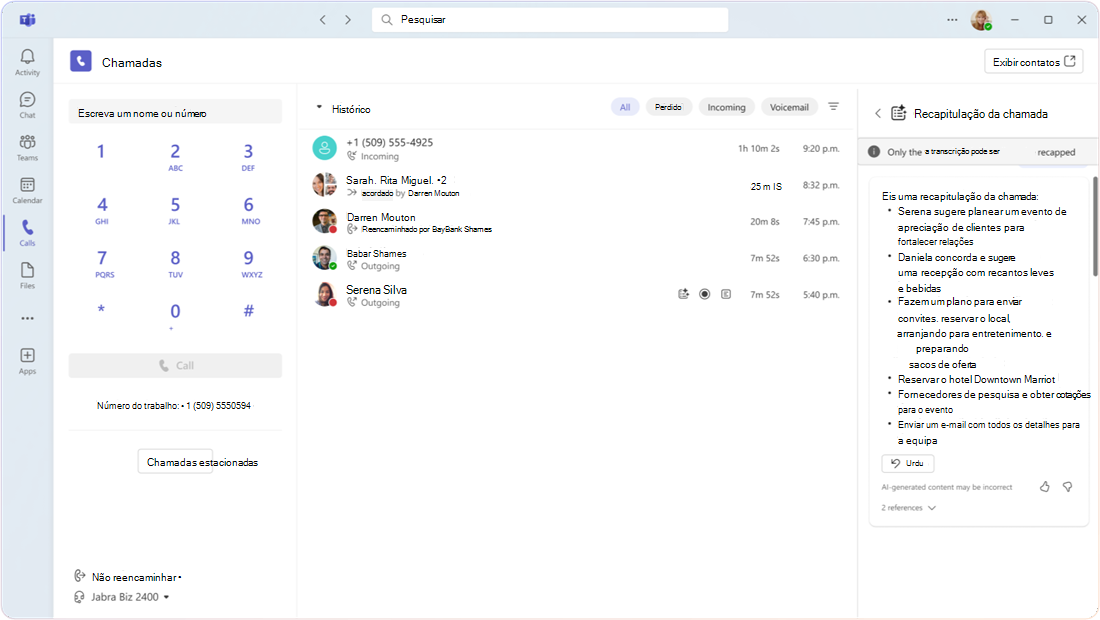Click the name or number input field
This screenshot has width=1100, height=620.
175,112
